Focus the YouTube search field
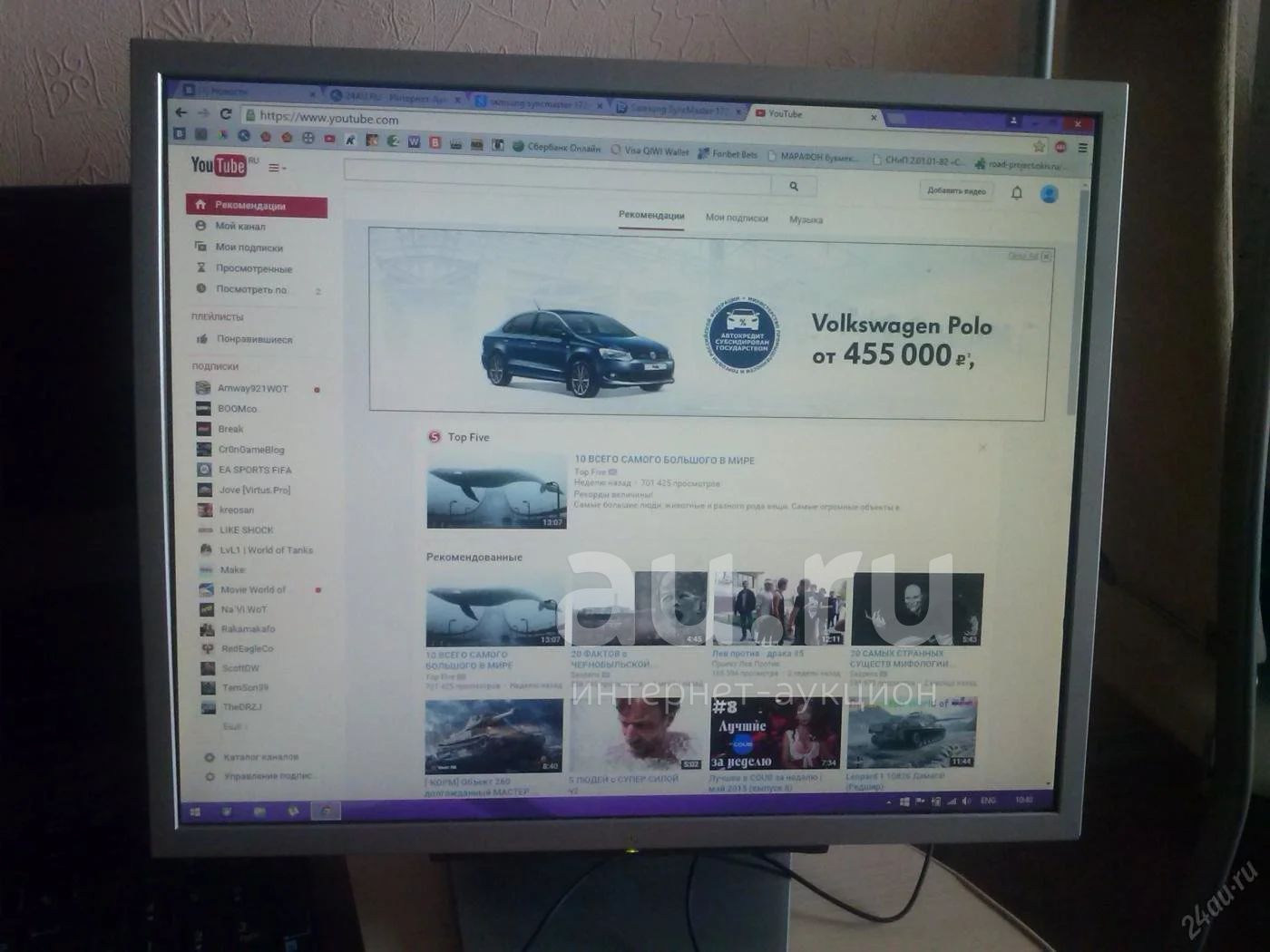The image size is (1270, 952). click(558, 175)
